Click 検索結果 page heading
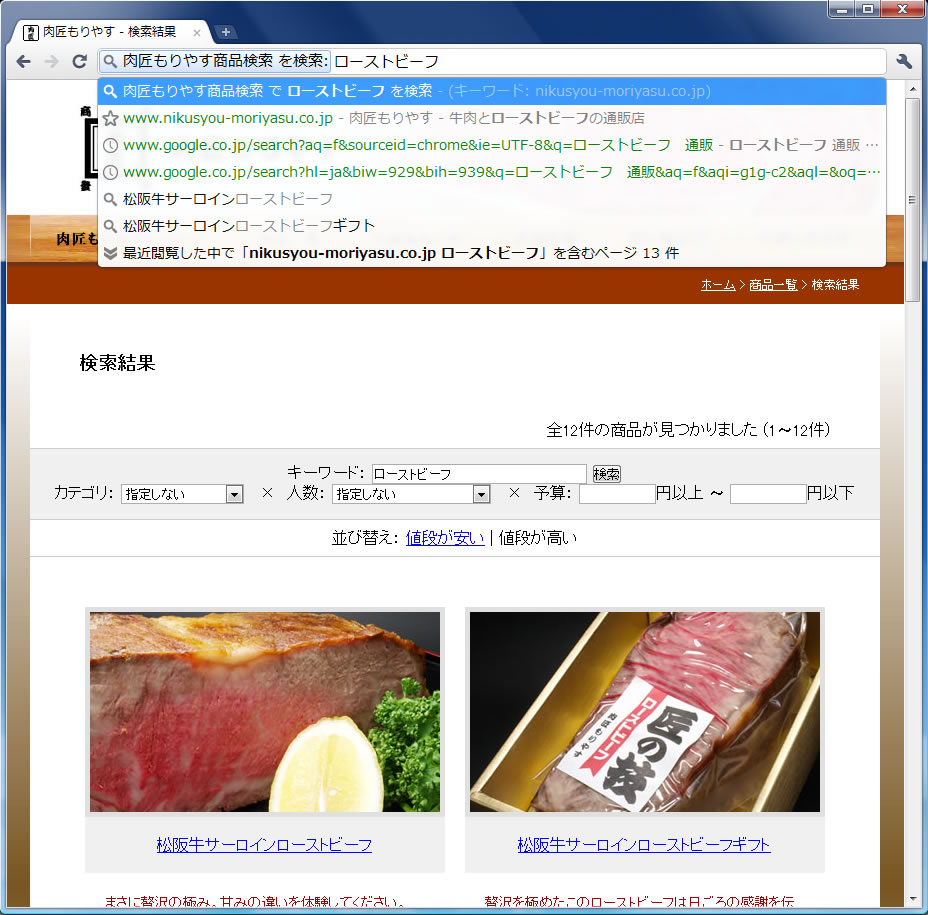Viewport: 928px width, 915px height. pos(117,362)
